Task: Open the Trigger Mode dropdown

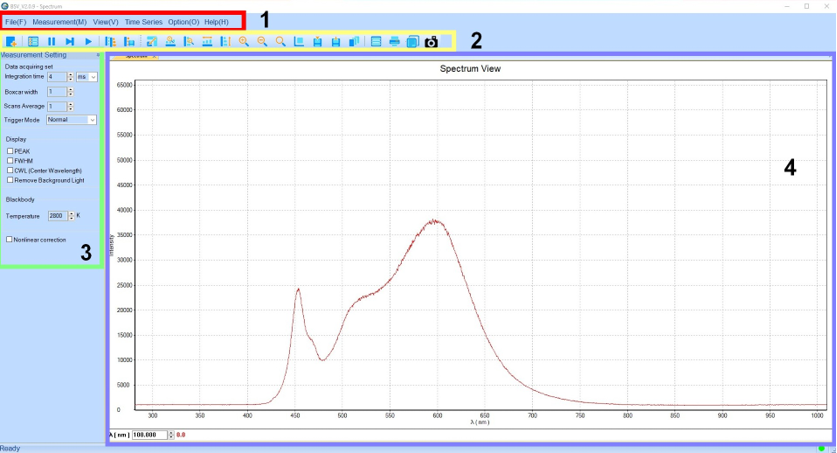Action: pyautogui.click(x=92, y=120)
